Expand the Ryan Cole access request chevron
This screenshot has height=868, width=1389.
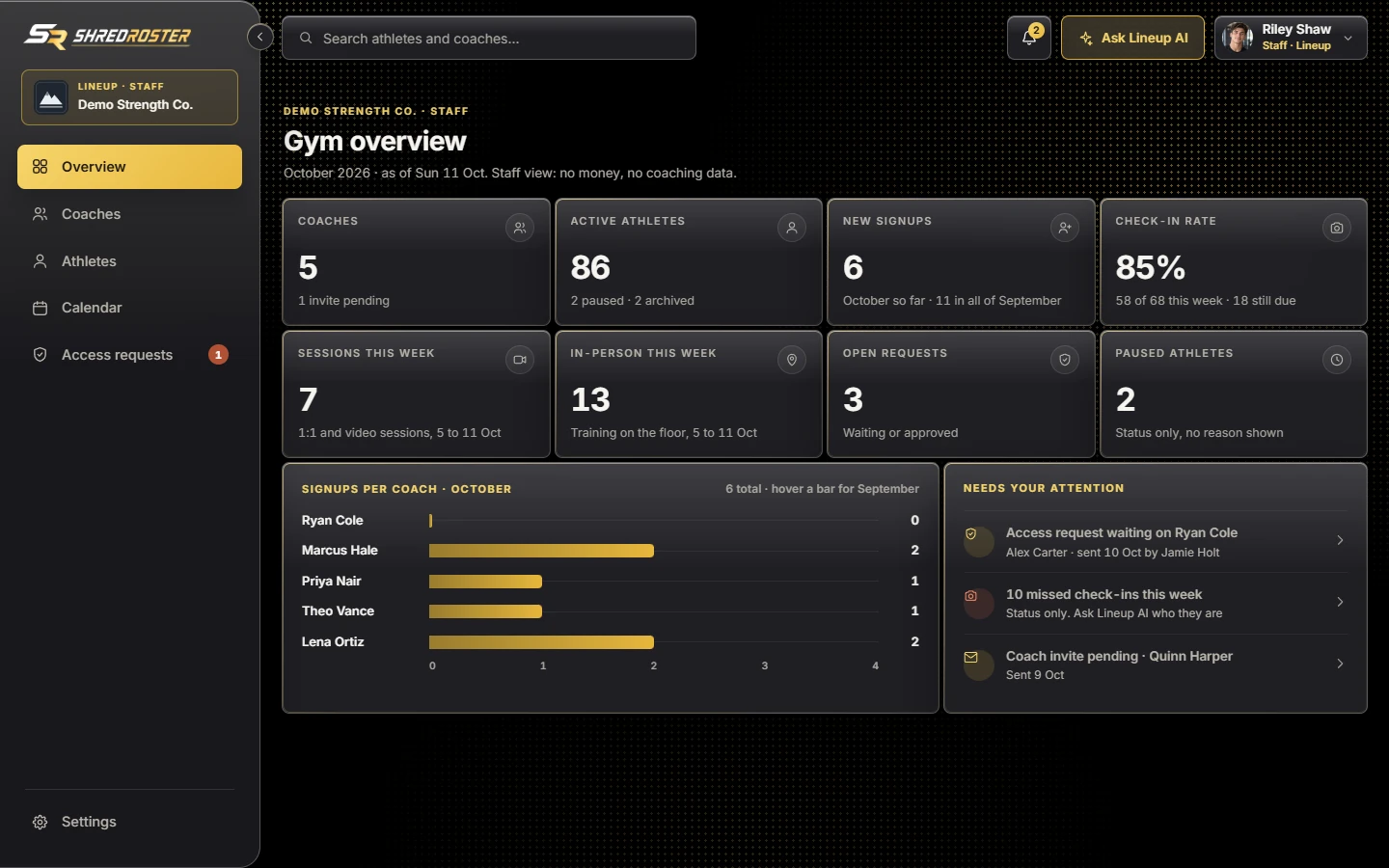point(1340,540)
